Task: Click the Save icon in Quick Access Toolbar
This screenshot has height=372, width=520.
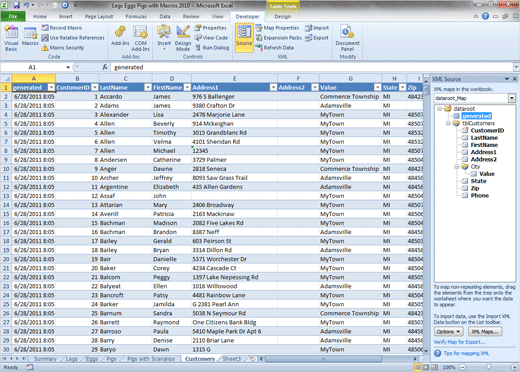Action: (x=16, y=5)
